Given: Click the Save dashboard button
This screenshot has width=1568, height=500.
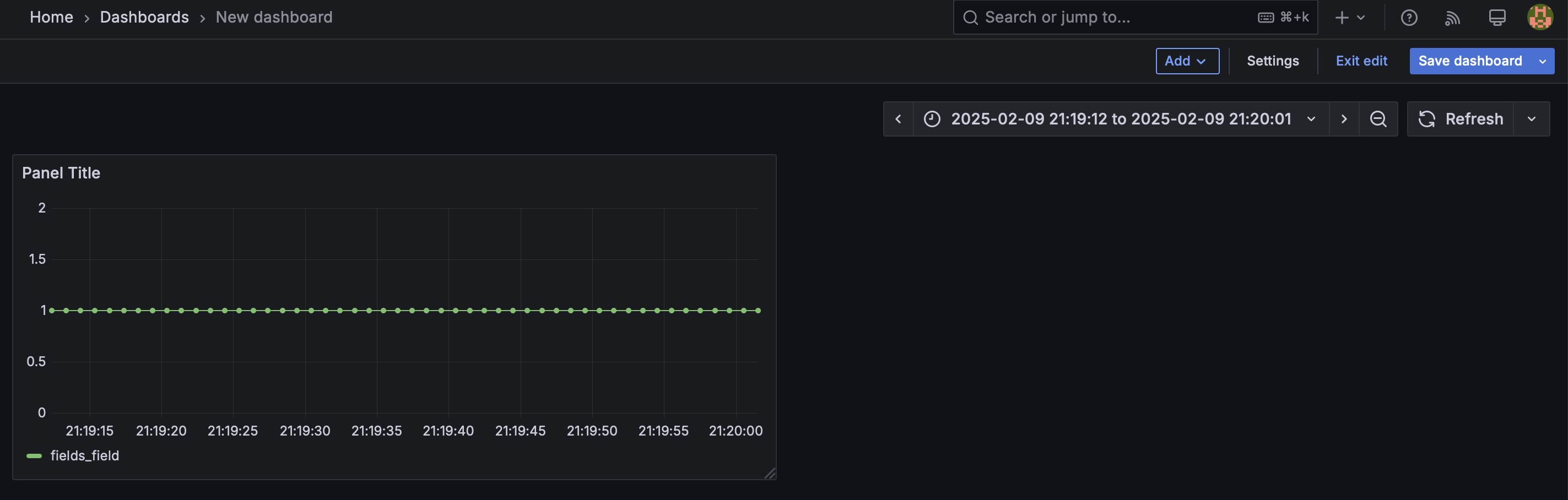Looking at the screenshot, I should coord(1470,61).
